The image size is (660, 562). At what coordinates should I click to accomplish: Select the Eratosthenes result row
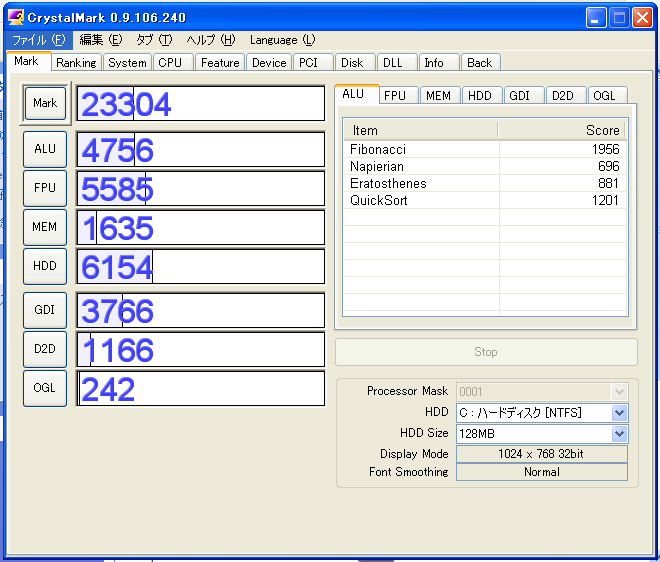click(485, 184)
